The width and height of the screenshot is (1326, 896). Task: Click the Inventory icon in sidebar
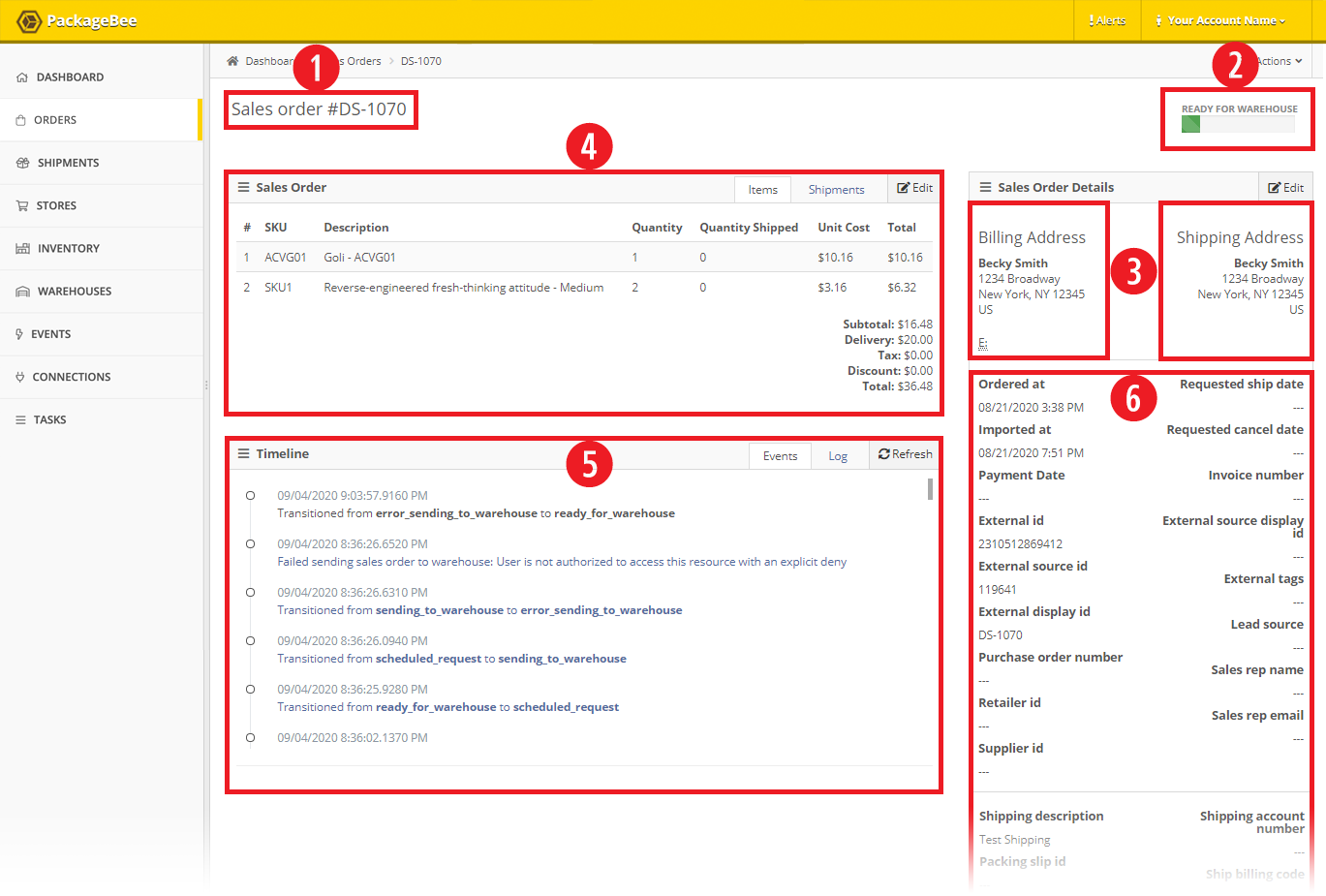(x=22, y=249)
